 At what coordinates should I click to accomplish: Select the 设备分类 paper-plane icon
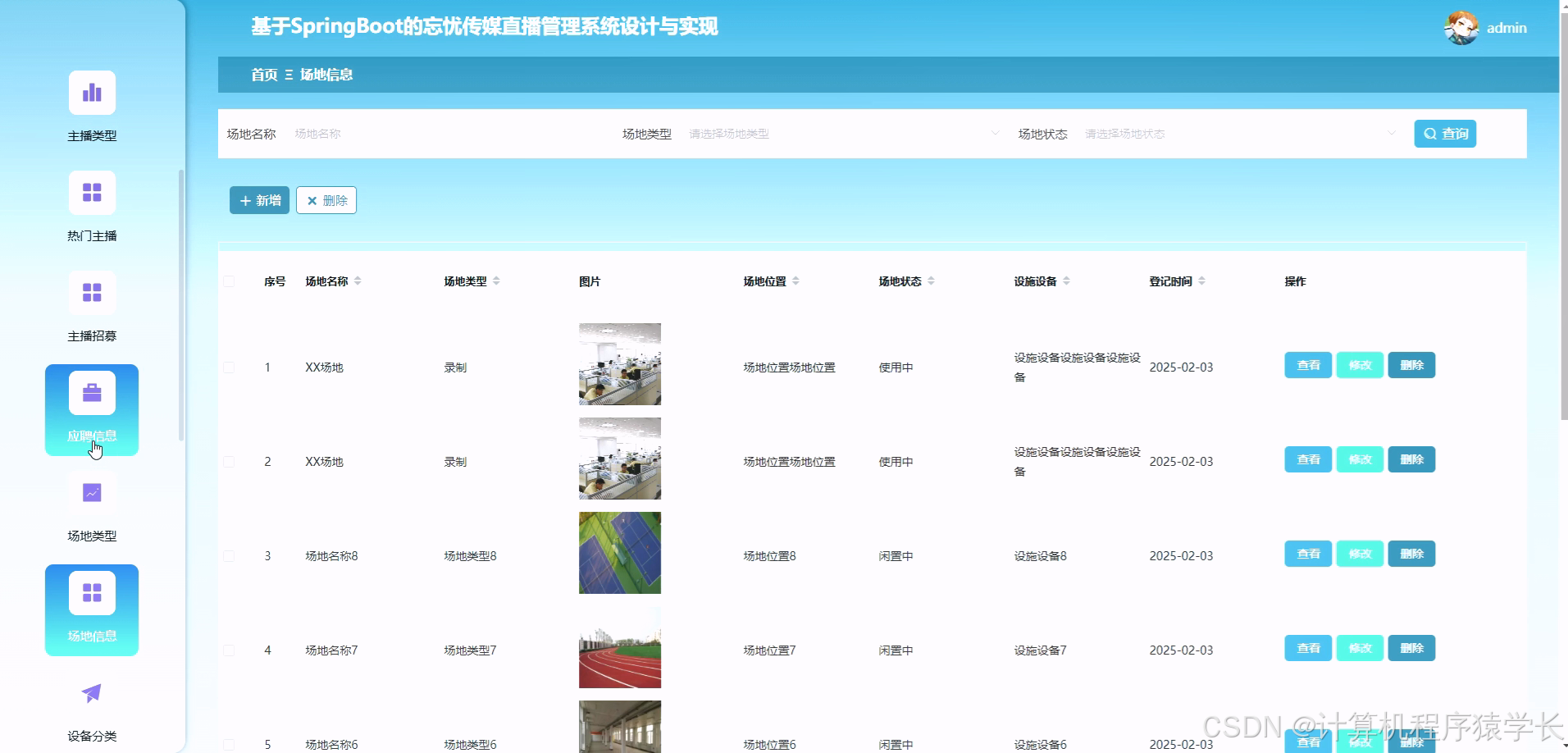click(x=92, y=692)
